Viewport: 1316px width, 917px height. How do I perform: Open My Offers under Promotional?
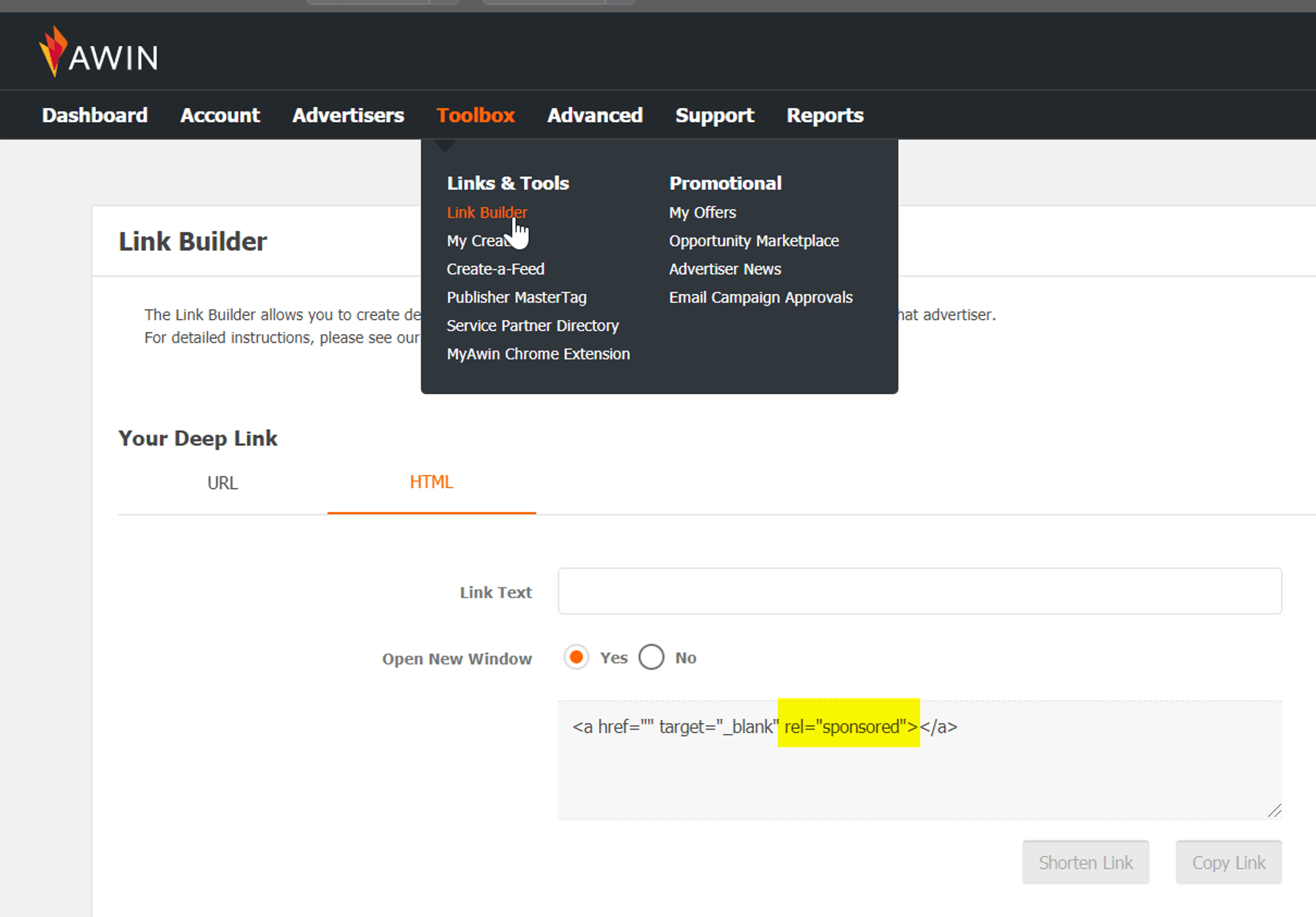pyautogui.click(x=702, y=213)
